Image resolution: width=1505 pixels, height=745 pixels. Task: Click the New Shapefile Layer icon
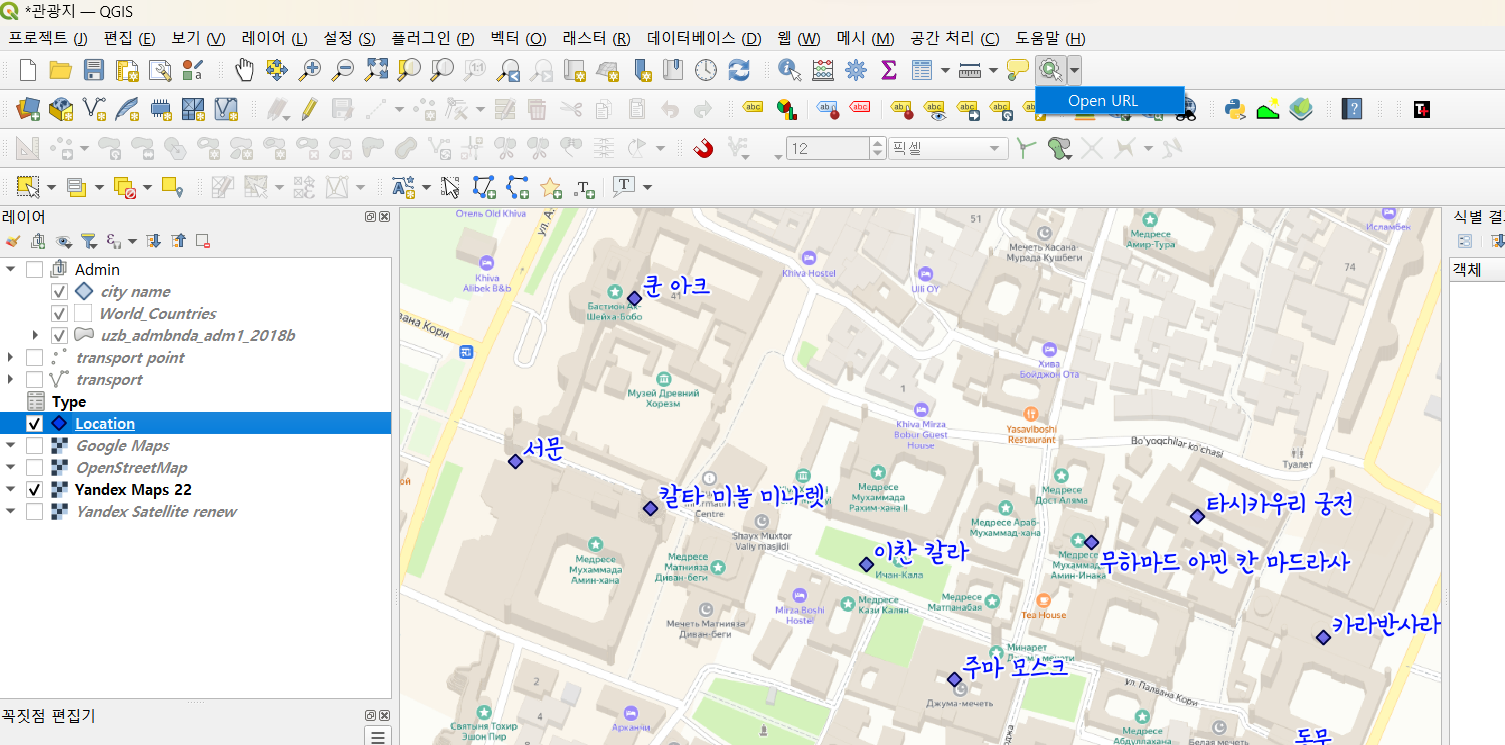[x=94, y=109]
